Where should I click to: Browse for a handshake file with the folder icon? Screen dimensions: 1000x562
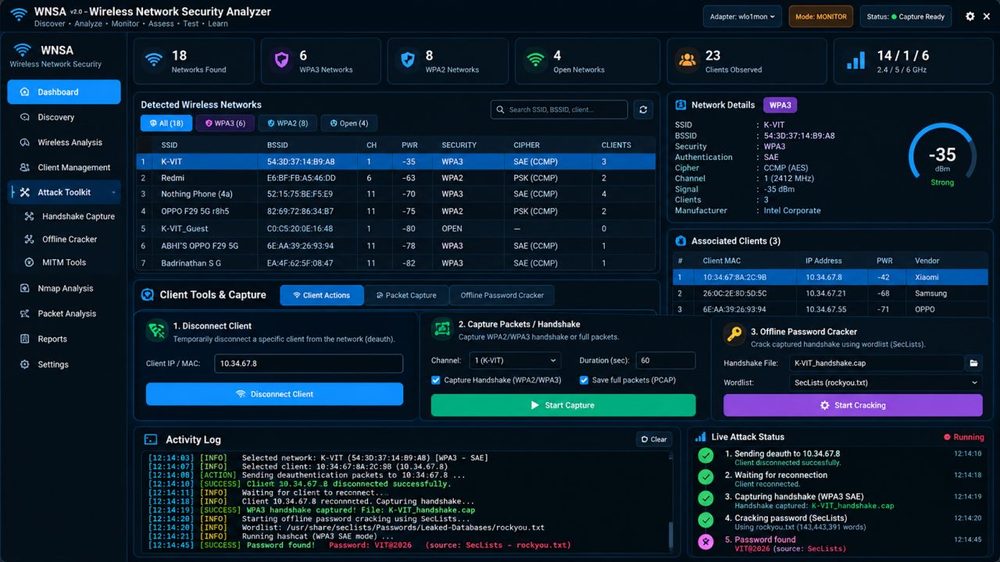(x=973, y=363)
